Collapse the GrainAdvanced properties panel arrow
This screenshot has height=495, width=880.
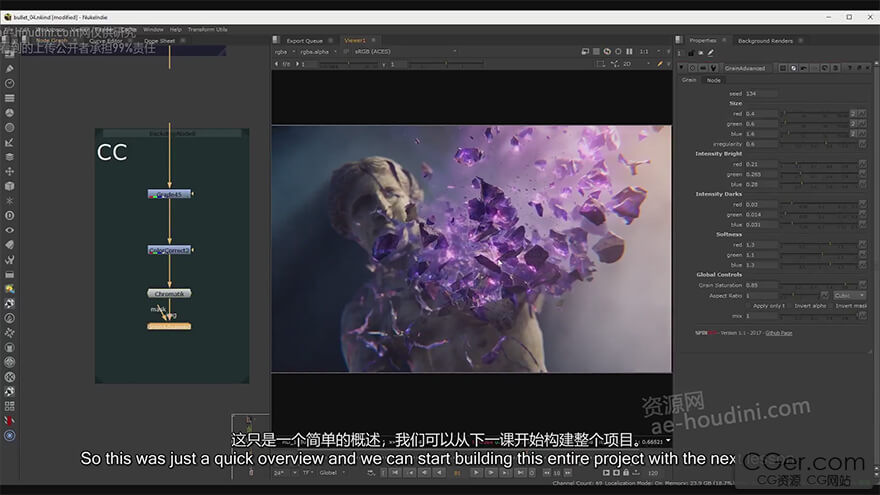coord(682,68)
